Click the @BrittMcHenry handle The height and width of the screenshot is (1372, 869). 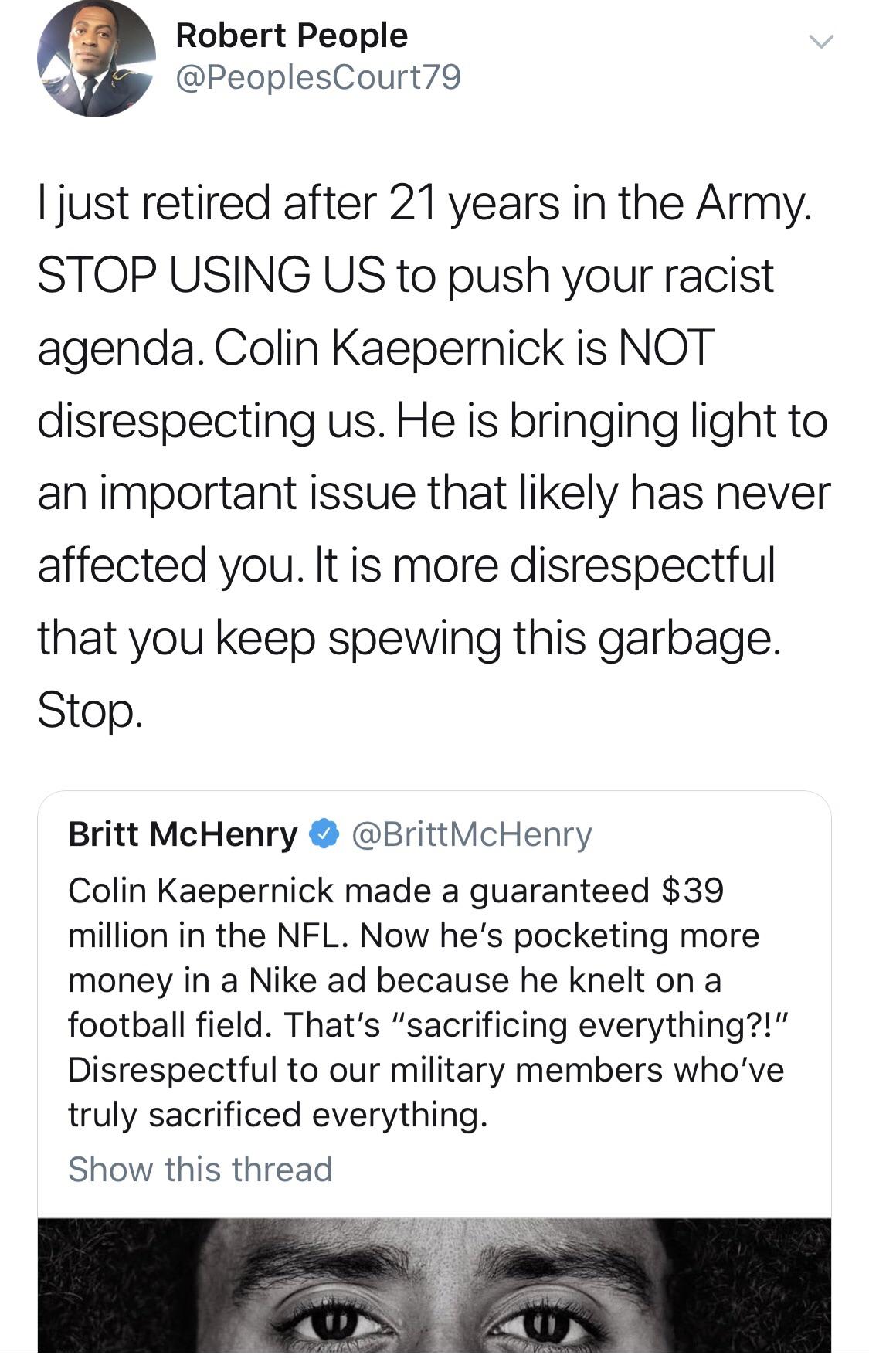click(x=471, y=834)
